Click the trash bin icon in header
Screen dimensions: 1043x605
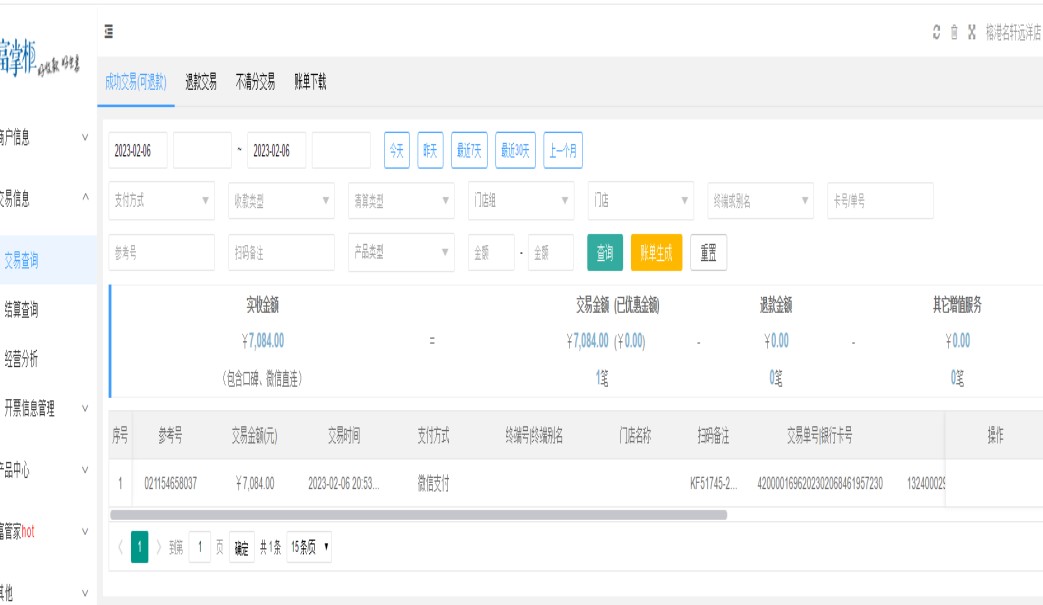(954, 32)
